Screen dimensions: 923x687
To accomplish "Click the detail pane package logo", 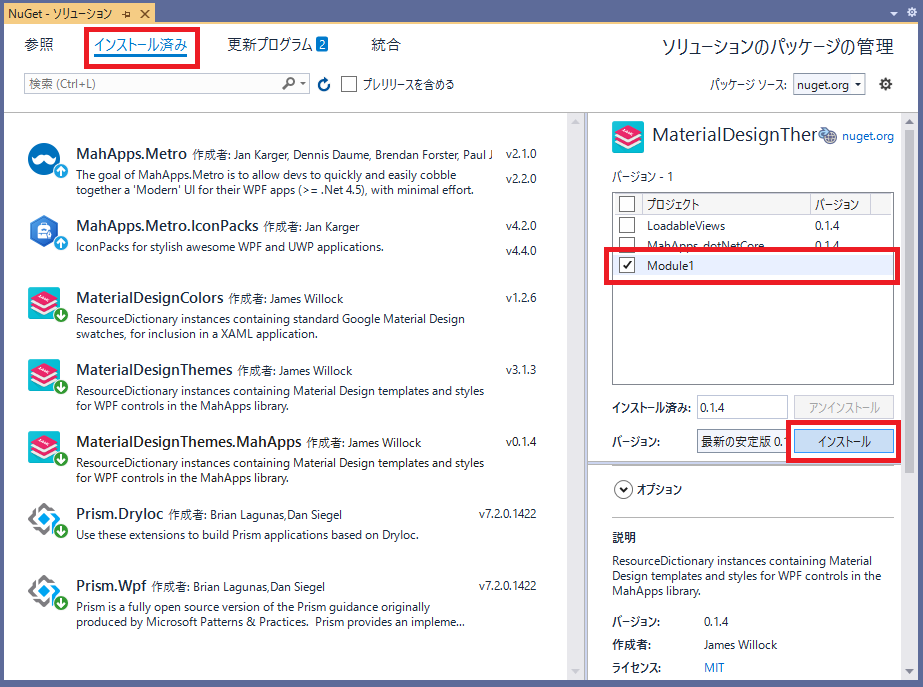I will pos(627,137).
